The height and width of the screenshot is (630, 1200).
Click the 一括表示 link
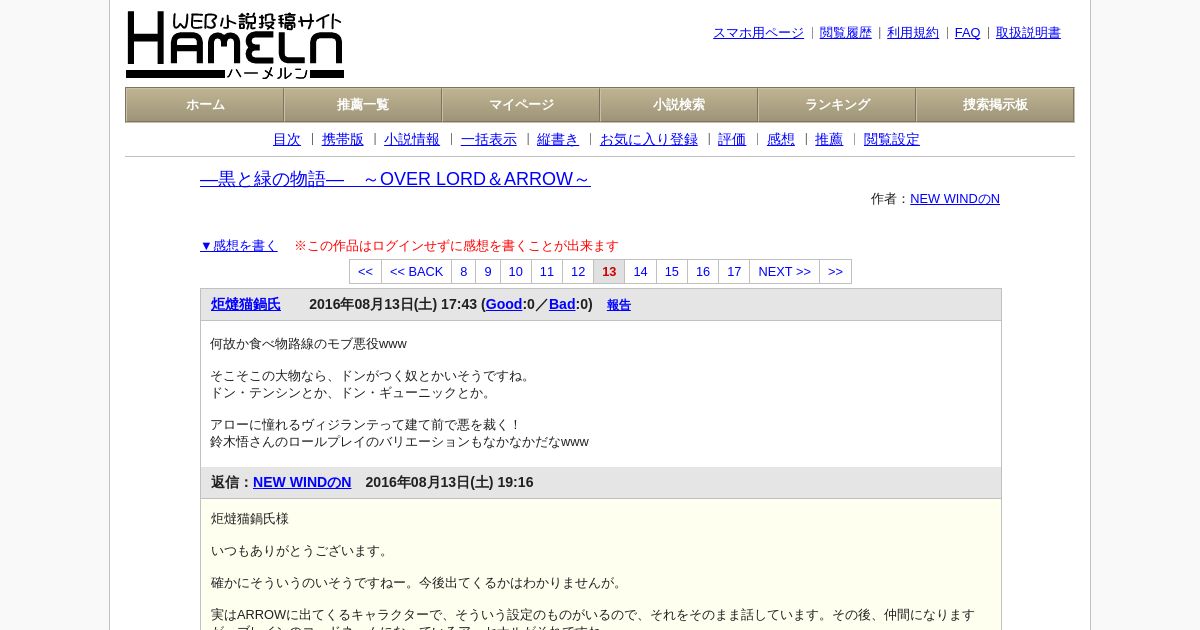point(489,140)
